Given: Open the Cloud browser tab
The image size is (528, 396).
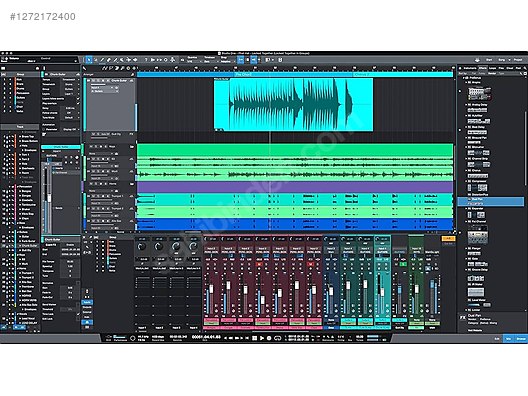Looking at the screenshot, I should [x=510, y=68].
